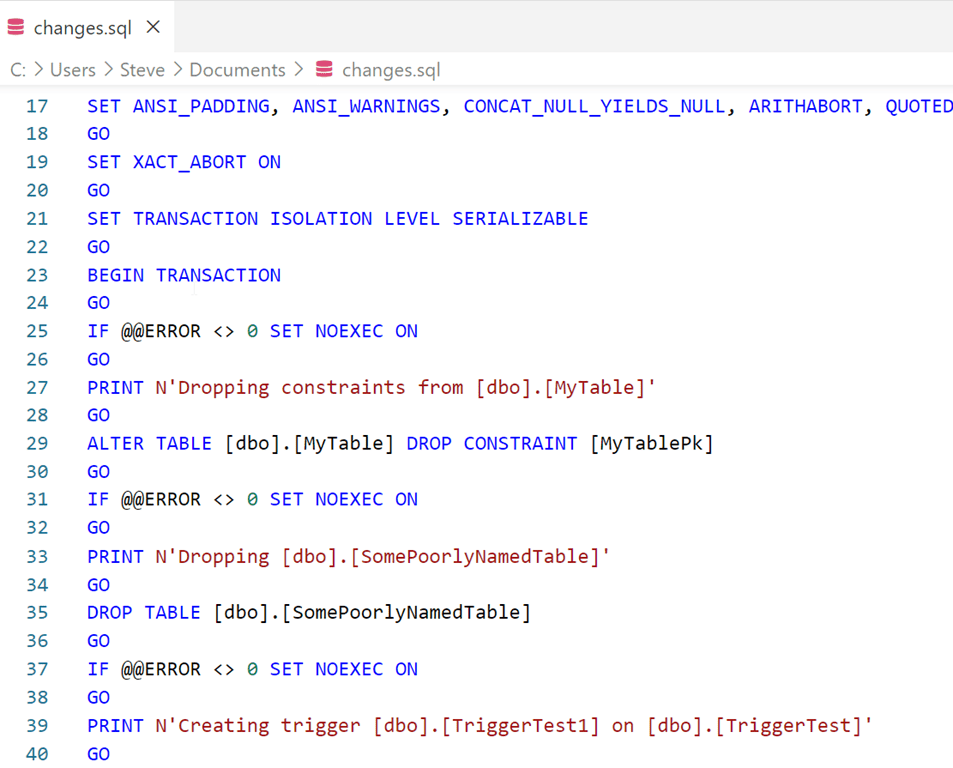
Task: Open the Documents breadcrumb dropdown
Action: (238, 70)
